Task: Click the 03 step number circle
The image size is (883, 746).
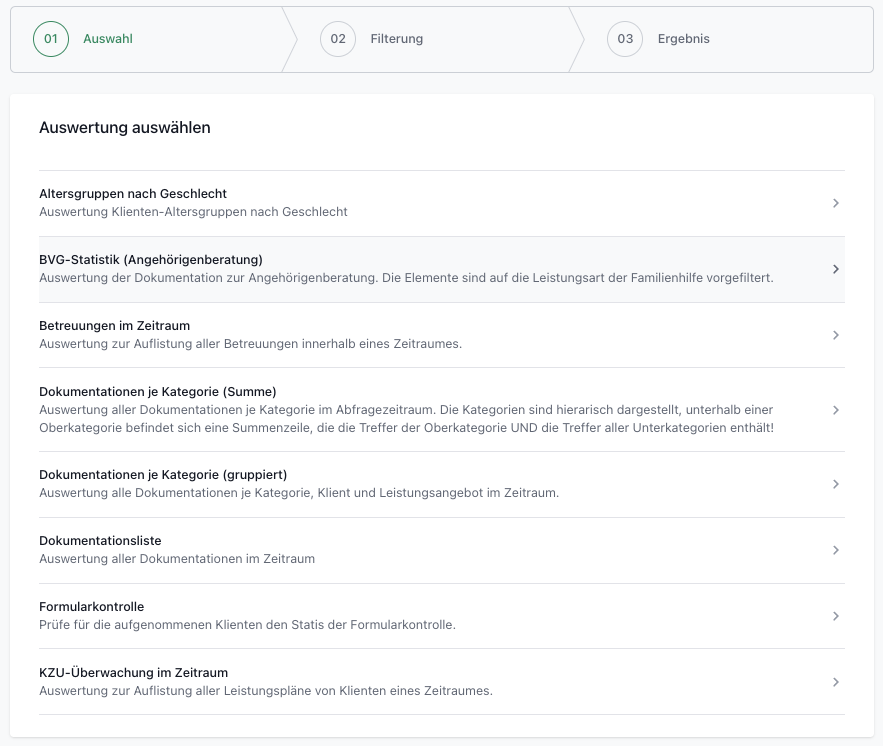Action: 625,39
